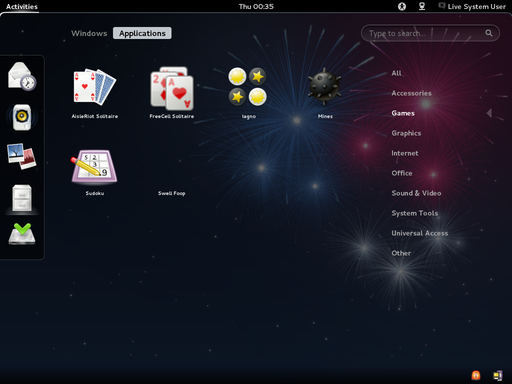512x384 pixels.
Task: Open the Live System User menu
Action: pos(472,6)
